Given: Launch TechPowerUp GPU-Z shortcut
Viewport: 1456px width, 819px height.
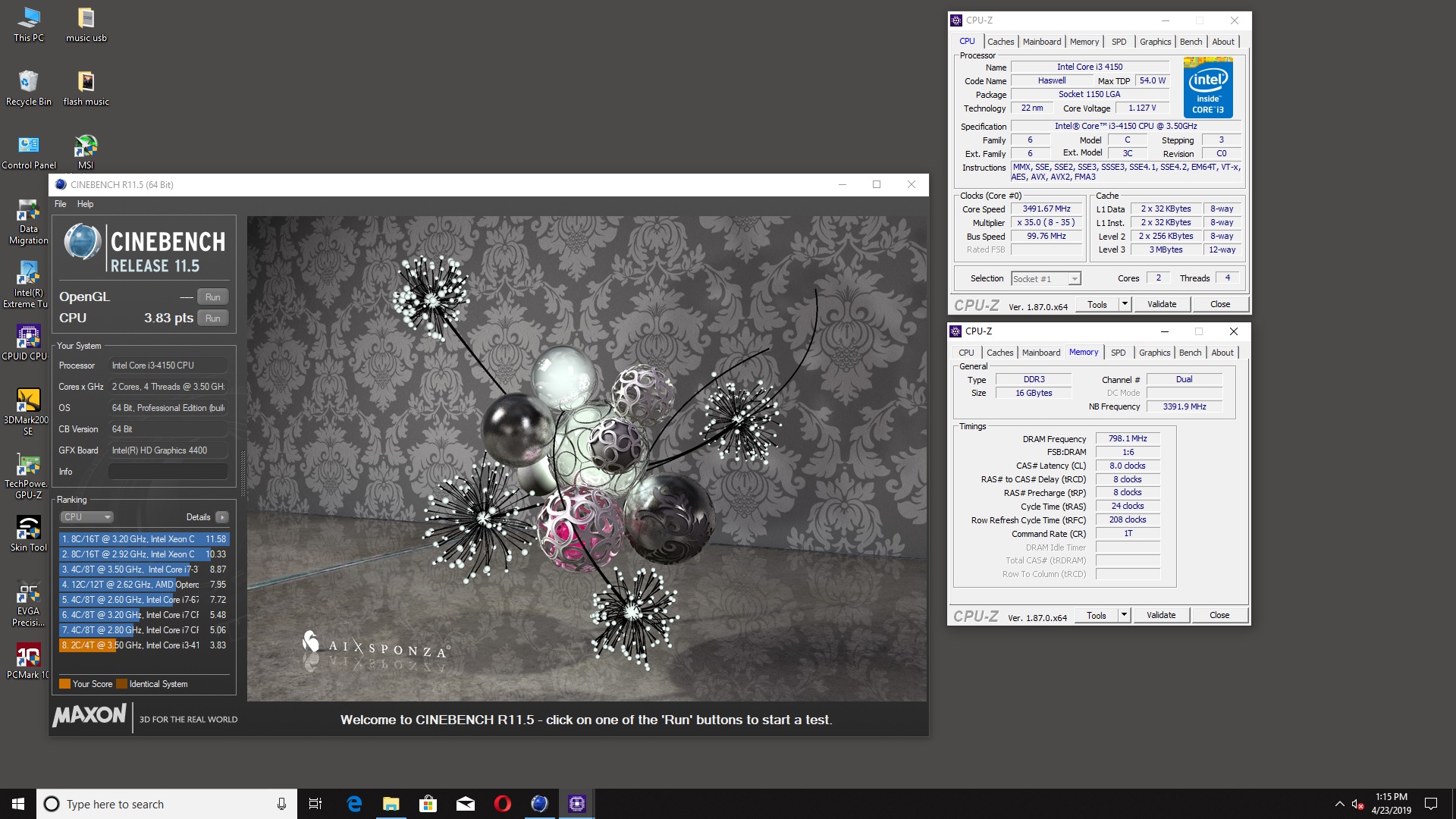Looking at the screenshot, I should [27, 476].
